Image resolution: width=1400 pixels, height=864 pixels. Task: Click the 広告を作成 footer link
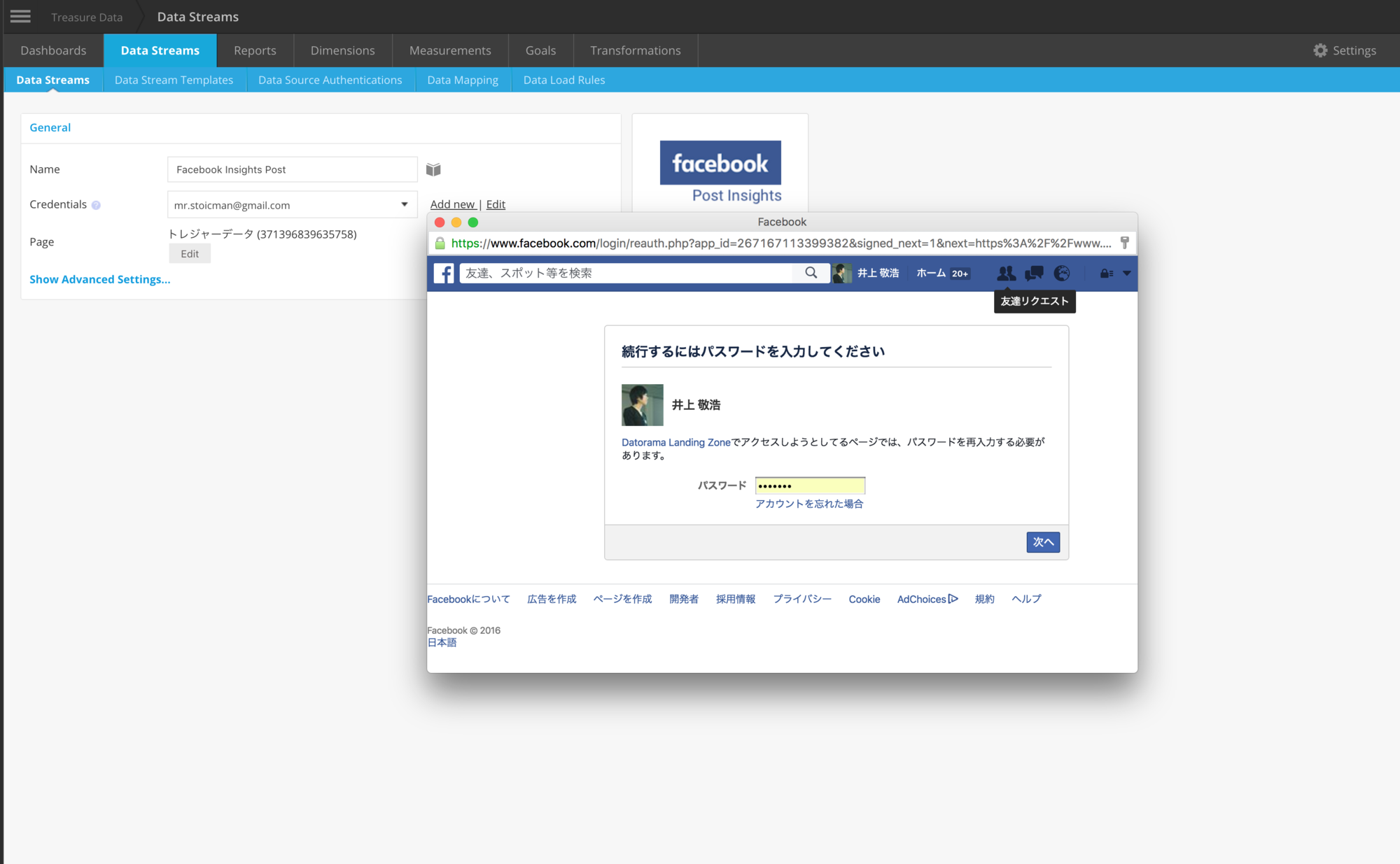pos(552,600)
